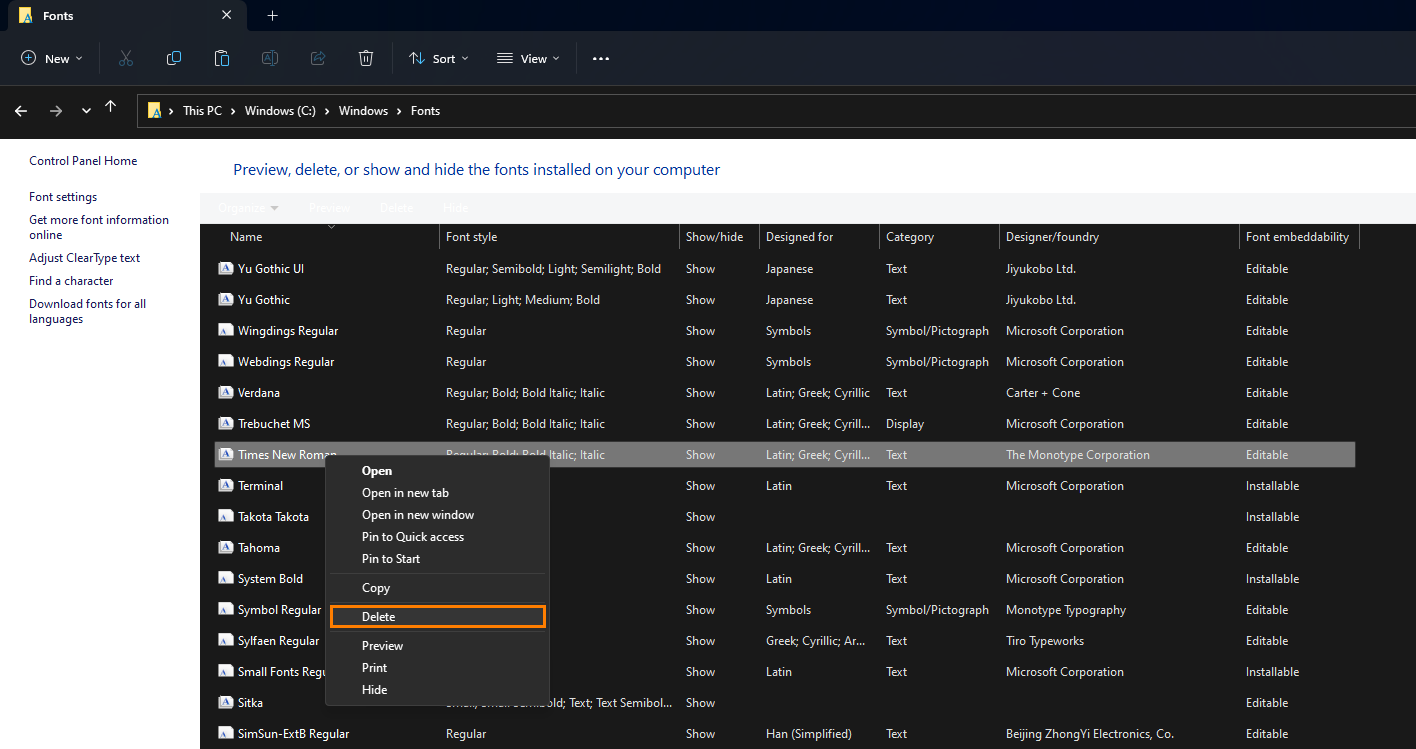Go up one folder level arrow

coord(111,107)
